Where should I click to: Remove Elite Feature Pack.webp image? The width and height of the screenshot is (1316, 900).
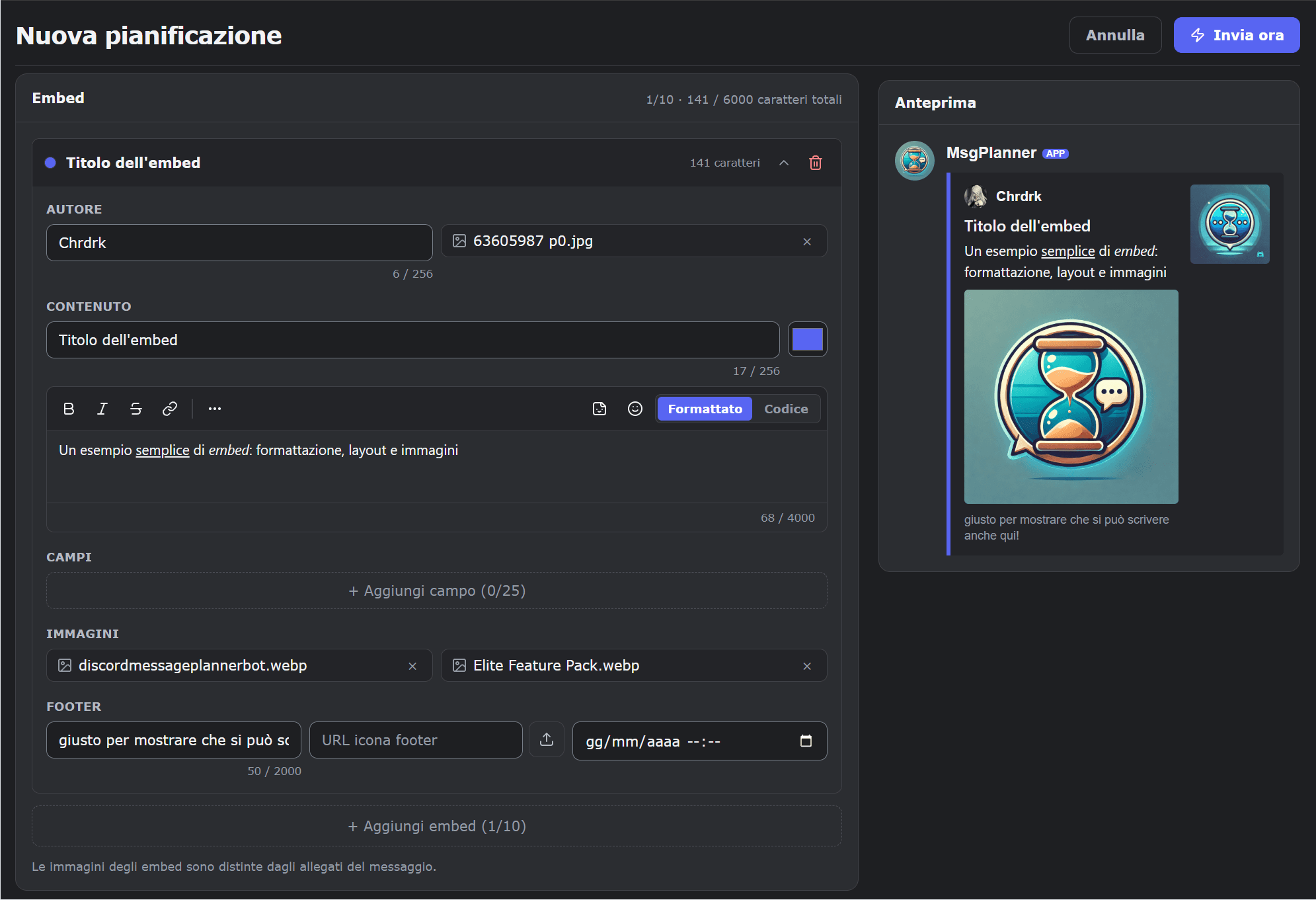tap(807, 666)
